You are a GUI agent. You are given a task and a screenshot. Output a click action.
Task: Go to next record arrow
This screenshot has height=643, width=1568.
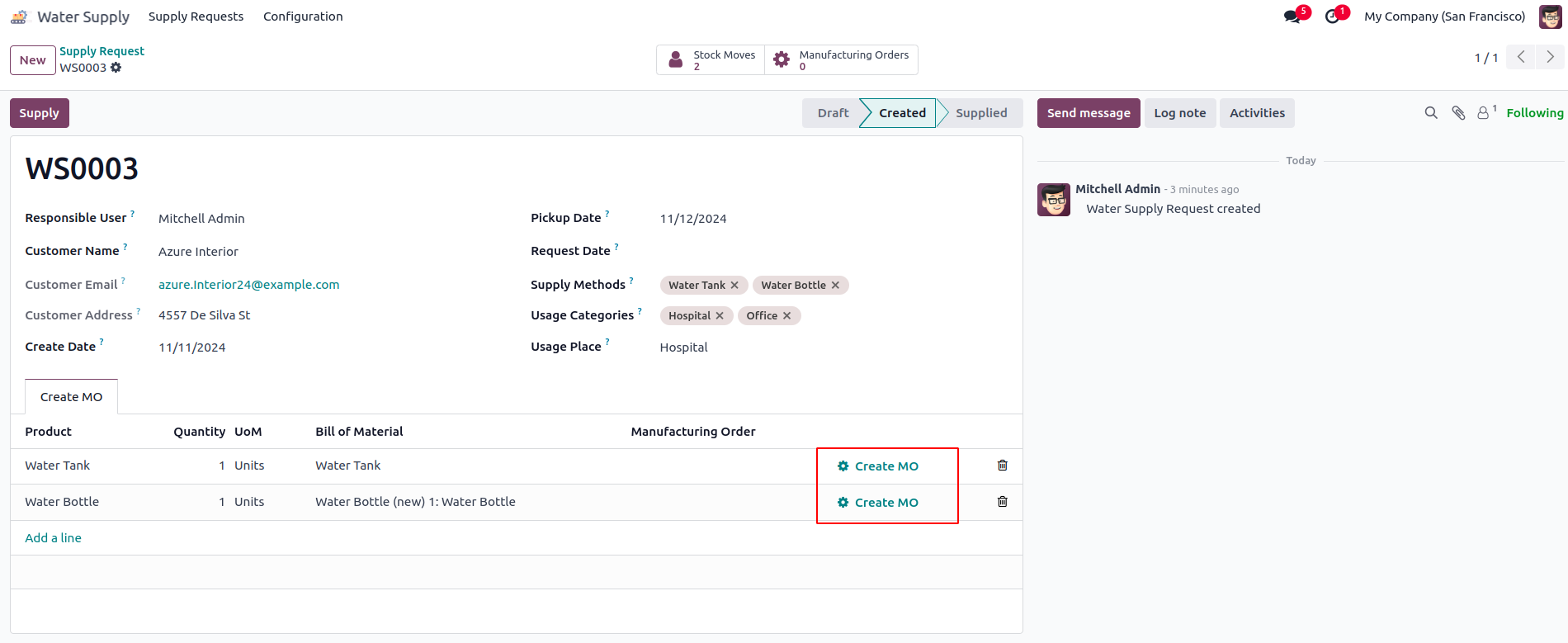click(1550, 57)
